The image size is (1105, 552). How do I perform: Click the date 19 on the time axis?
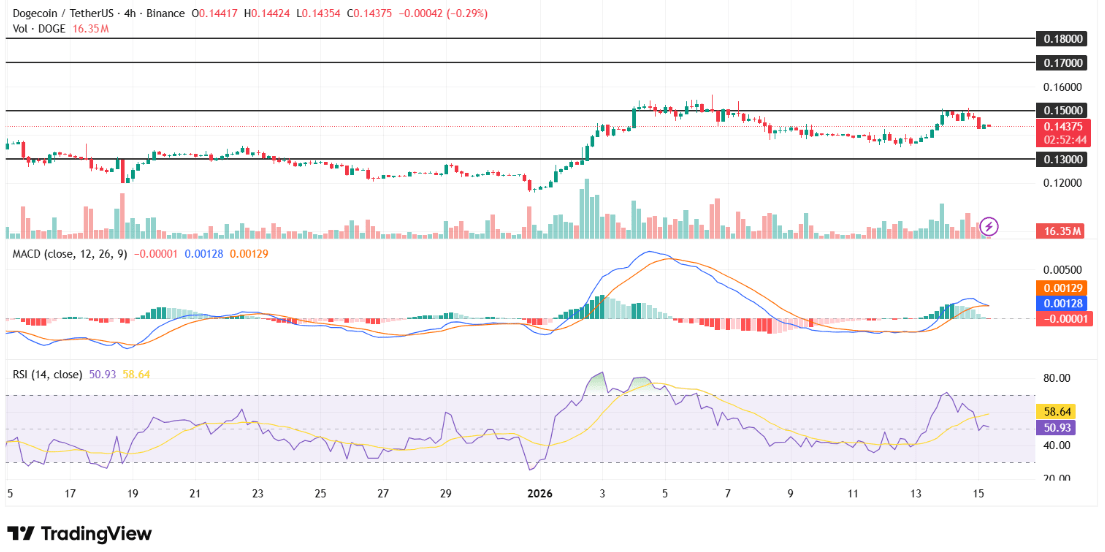133,493
